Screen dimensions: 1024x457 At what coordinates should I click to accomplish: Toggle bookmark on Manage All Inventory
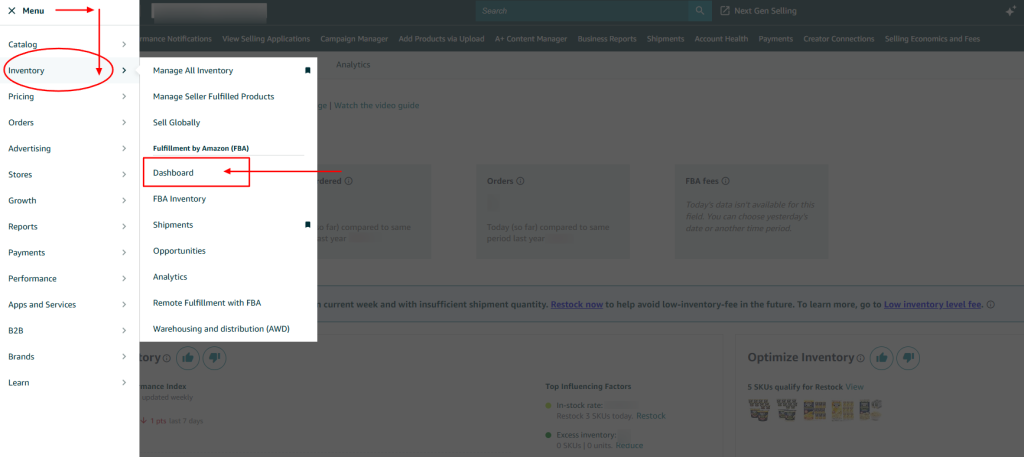pyautogui.click(x=308, y=71)
